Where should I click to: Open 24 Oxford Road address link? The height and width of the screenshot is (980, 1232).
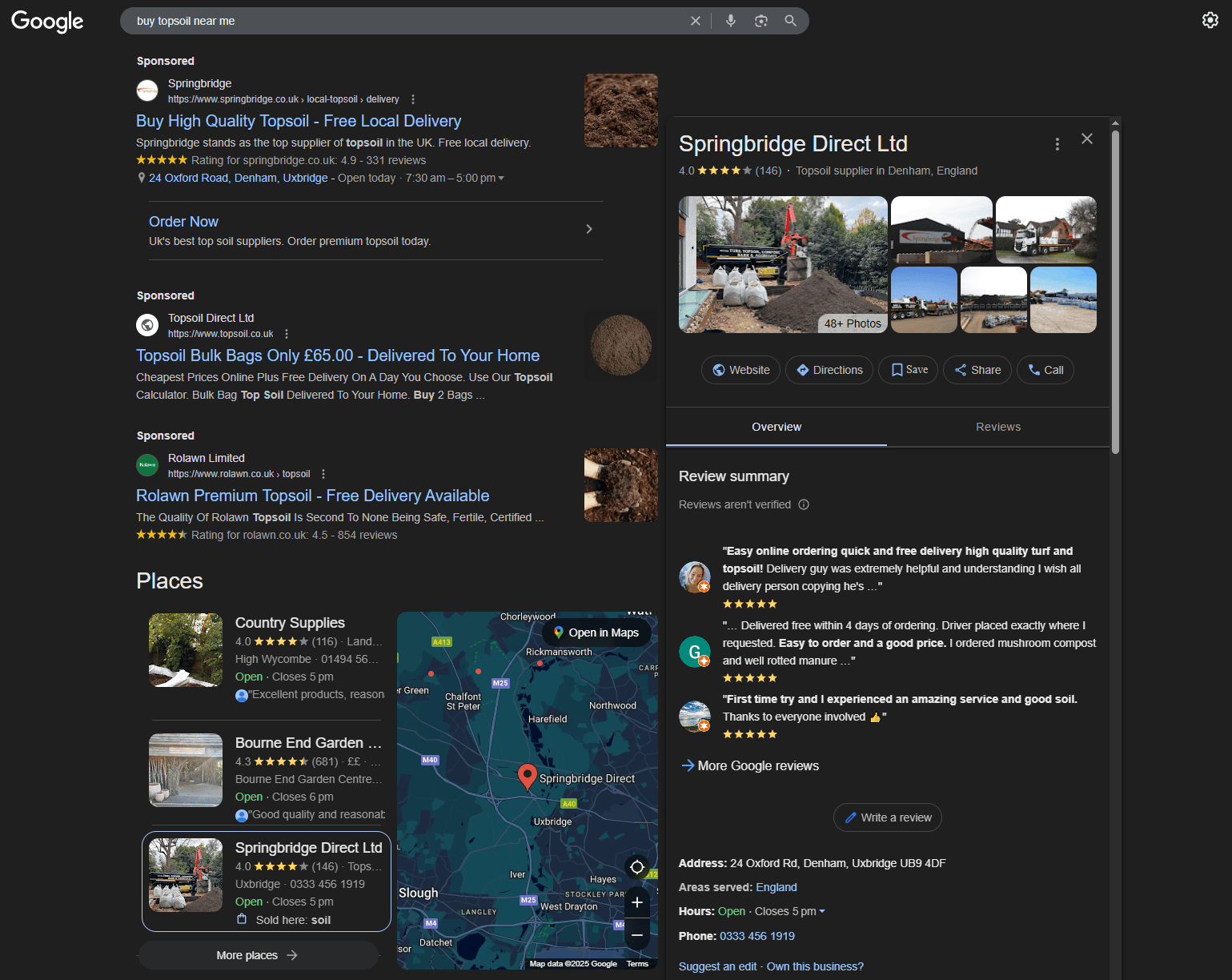pos(239,178)
